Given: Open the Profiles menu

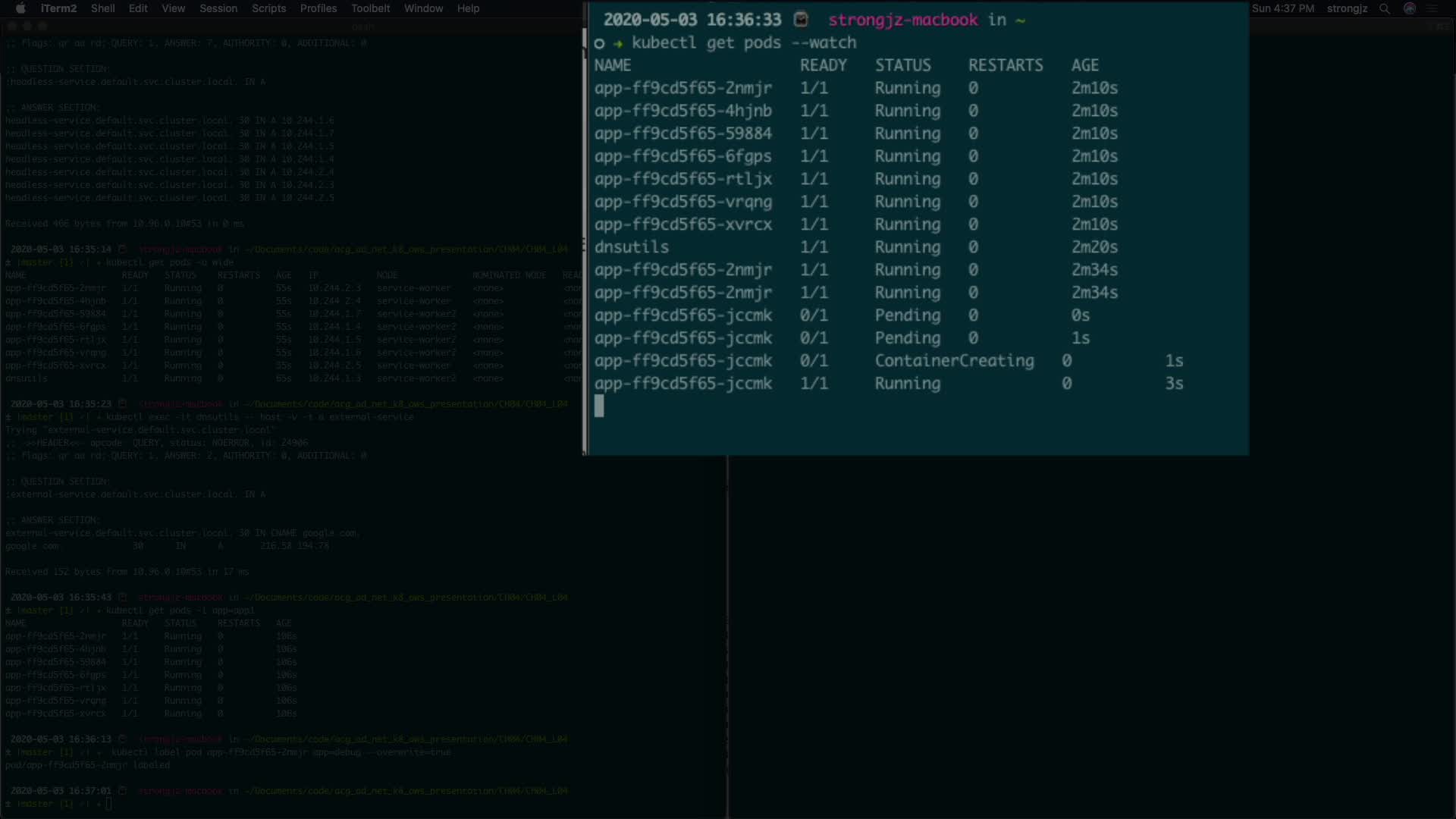Looking at the screenshot, I should coord(318,8).
